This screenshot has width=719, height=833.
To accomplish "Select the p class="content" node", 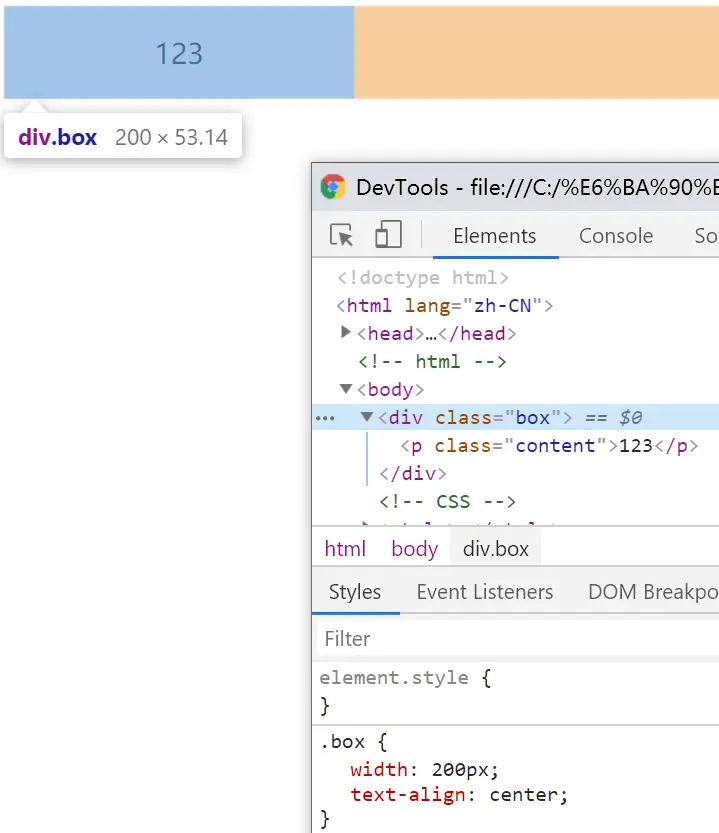I will click(x=549, y=446).
